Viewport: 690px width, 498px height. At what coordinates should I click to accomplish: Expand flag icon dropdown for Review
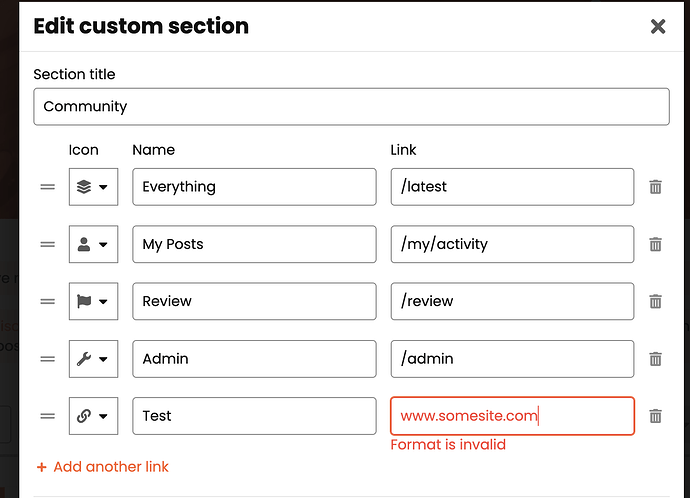93,301
